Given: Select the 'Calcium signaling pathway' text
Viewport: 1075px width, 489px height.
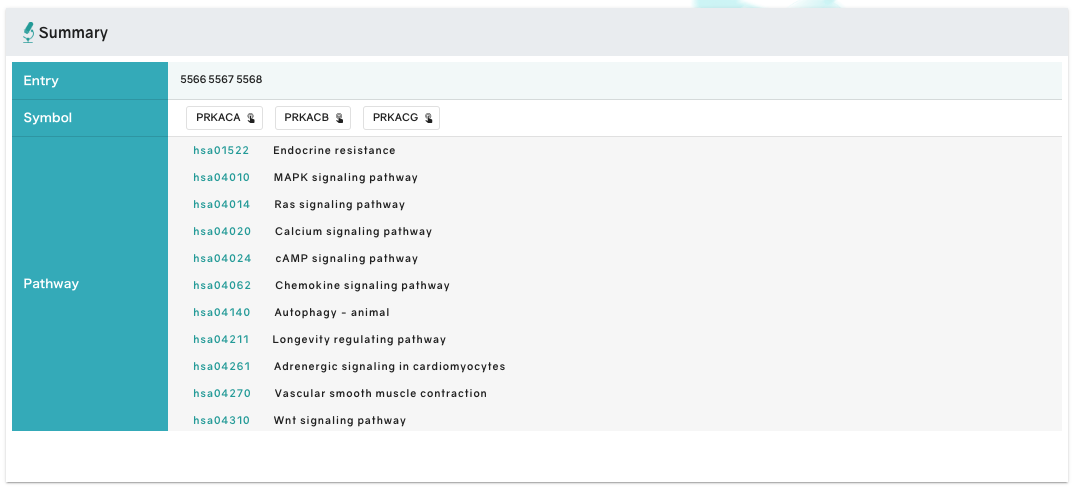Looking at the screenshot, I should (354, 232).
